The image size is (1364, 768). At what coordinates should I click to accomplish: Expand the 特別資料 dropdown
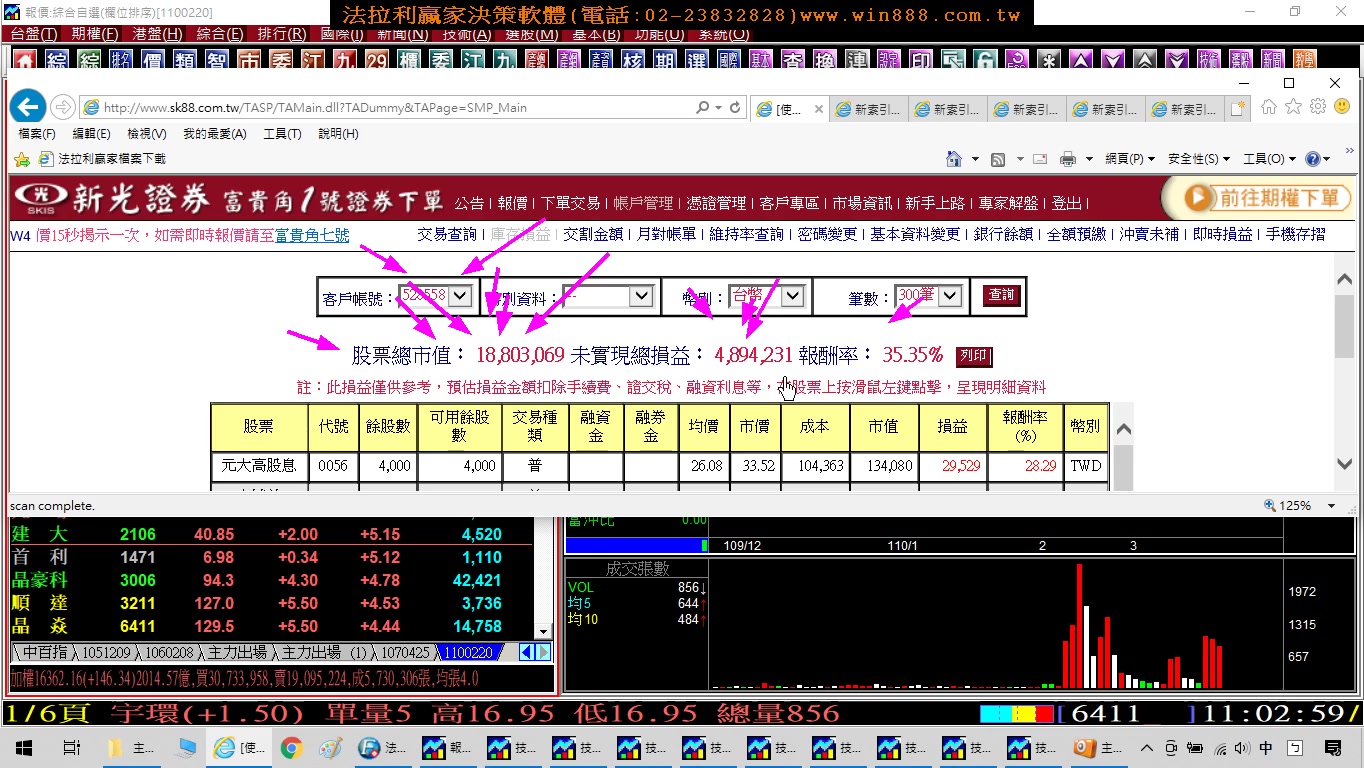tap(641, 296)
